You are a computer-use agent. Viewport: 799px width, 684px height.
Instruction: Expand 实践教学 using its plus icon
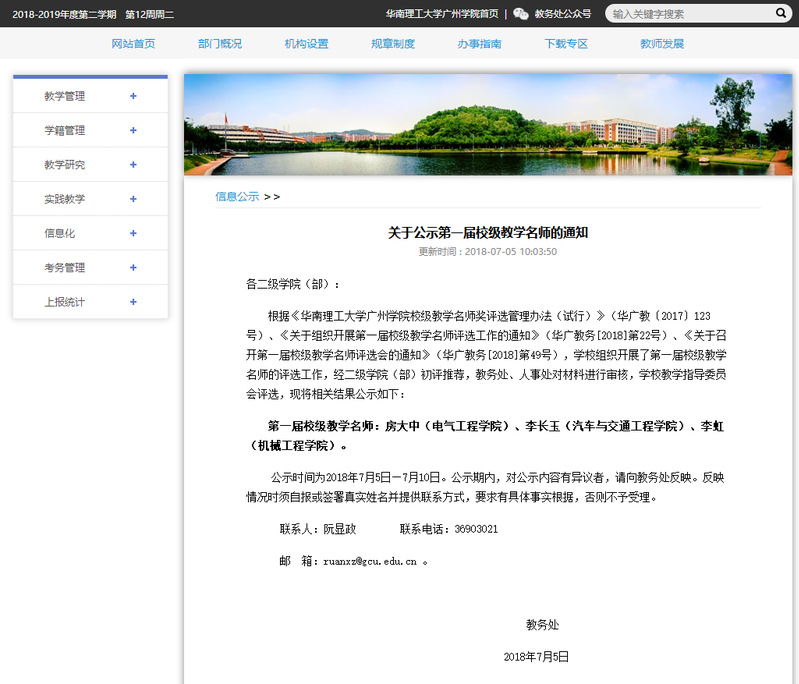[133, 199]
